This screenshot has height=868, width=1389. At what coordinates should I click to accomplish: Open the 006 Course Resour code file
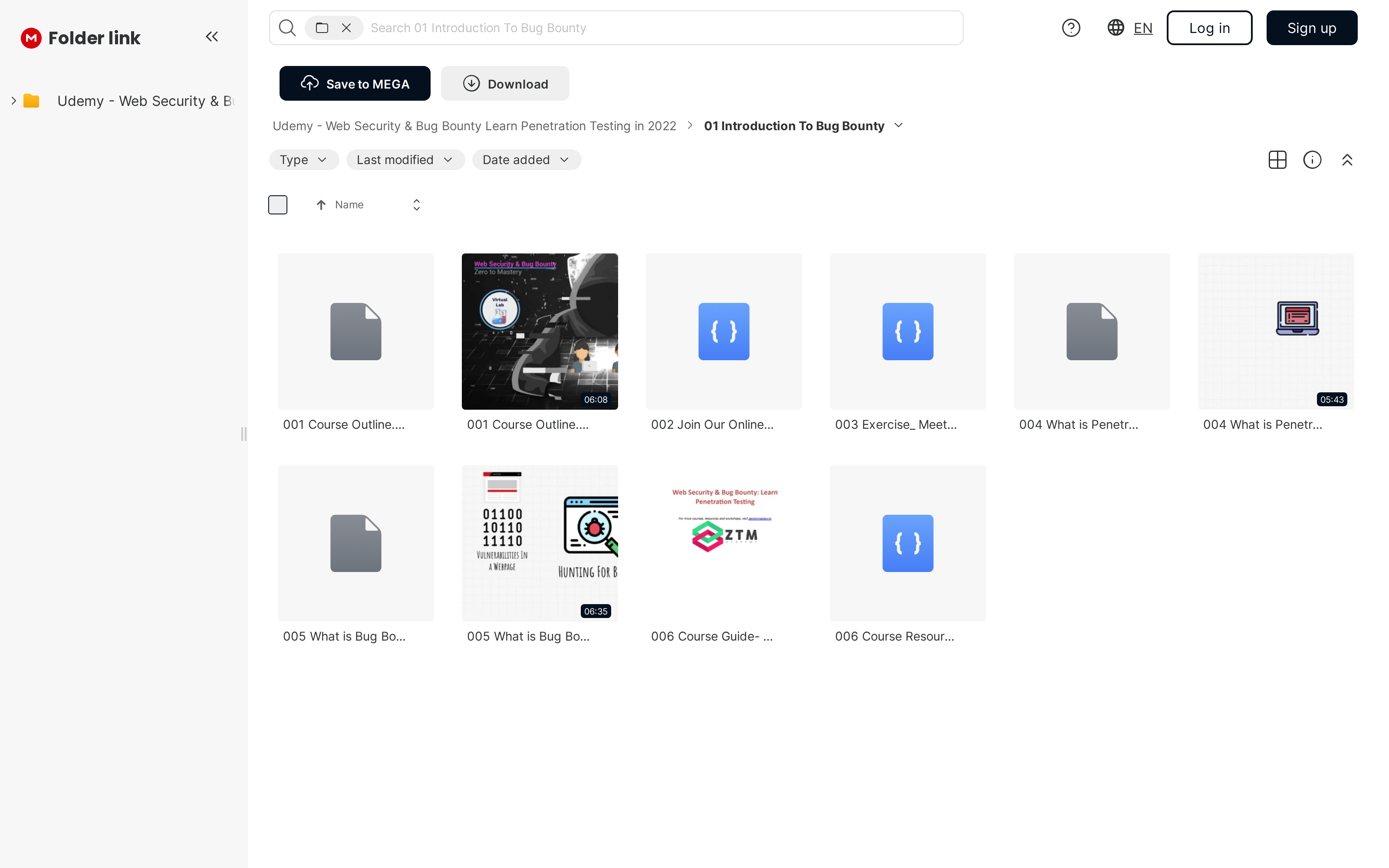click(x=908, y=543)
